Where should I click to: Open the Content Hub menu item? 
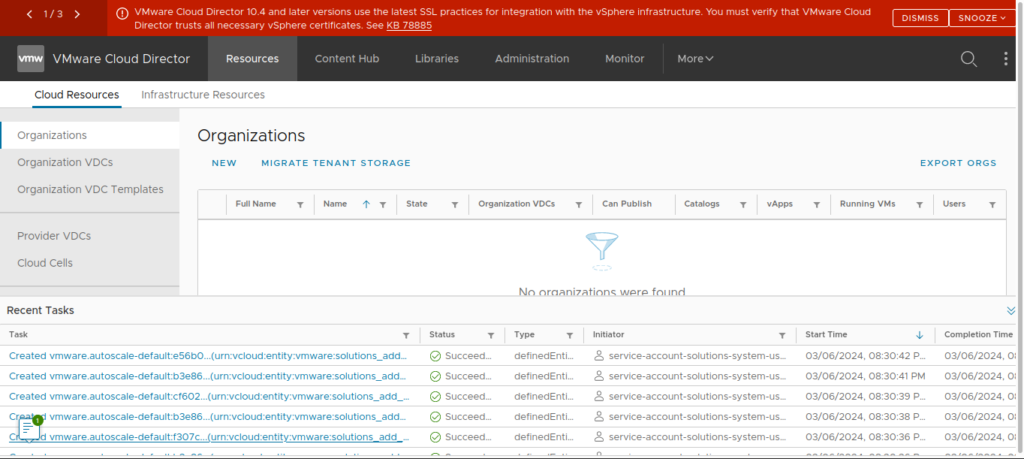[347, 59]
